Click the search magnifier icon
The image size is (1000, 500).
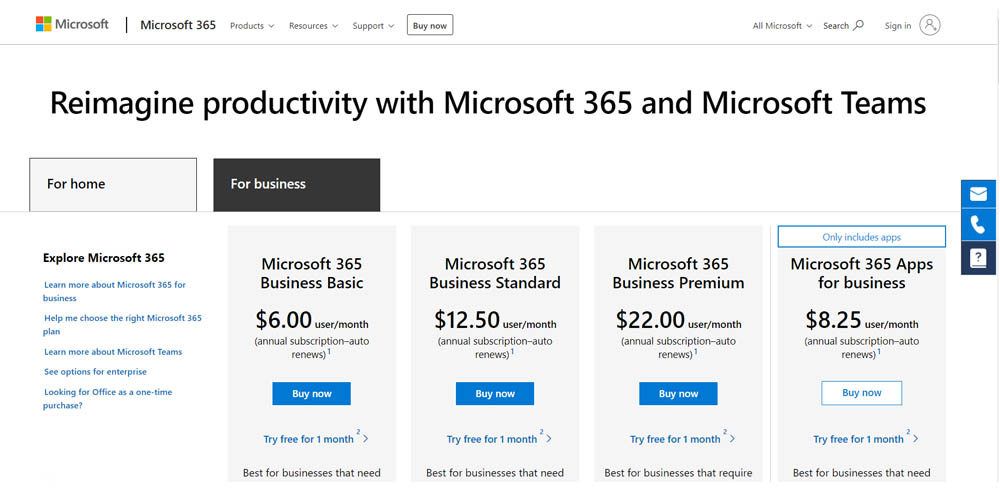coord(858,25)
